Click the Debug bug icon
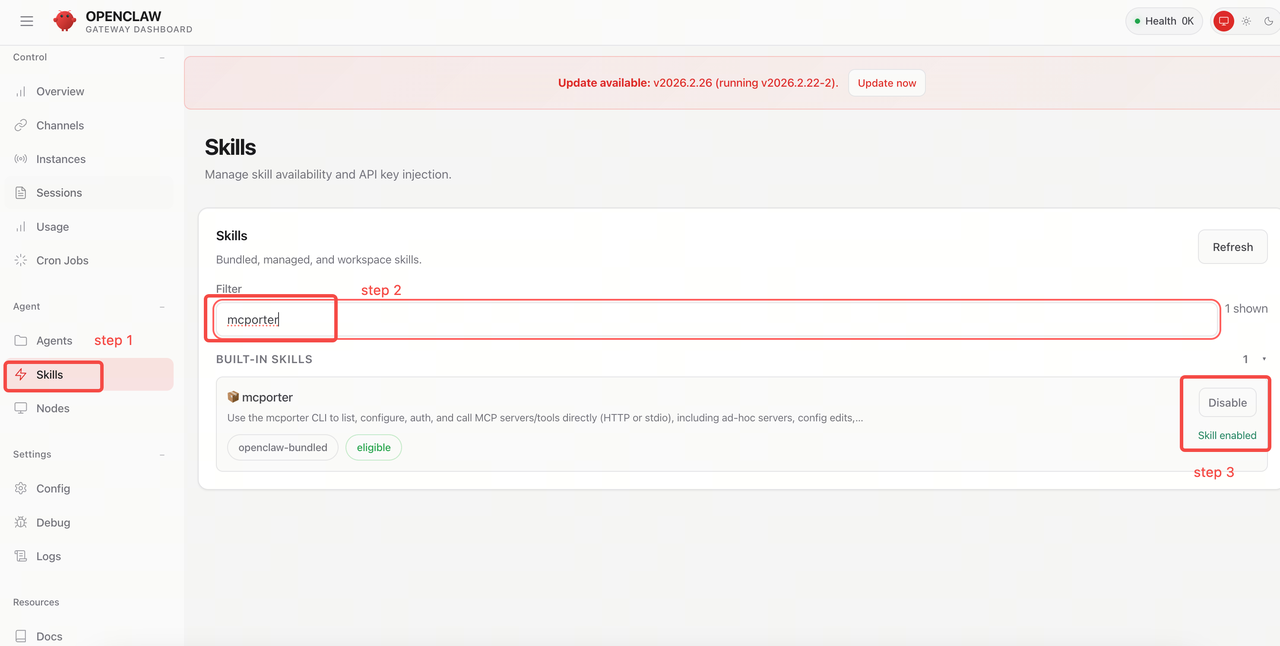This screenshot has height=646, width=1280. coord(21,522)
